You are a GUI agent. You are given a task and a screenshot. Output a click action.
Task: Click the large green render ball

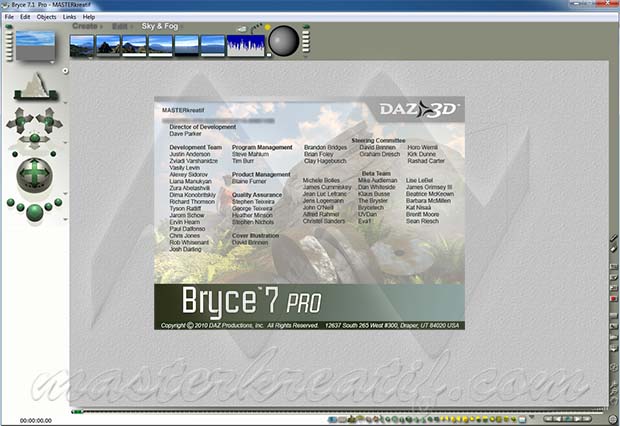pos(34,213)
